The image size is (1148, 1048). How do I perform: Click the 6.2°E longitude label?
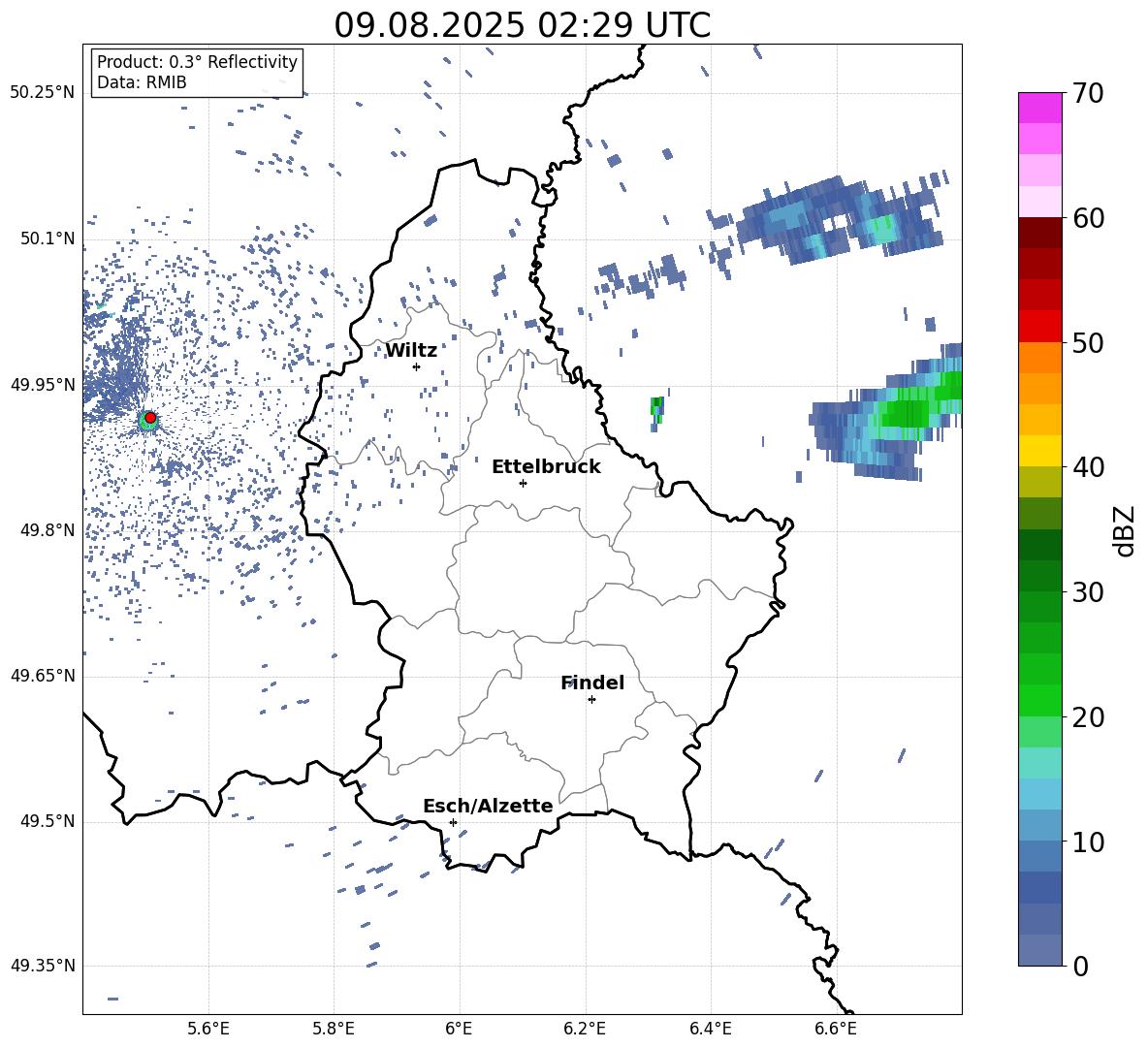[585, 1029]
